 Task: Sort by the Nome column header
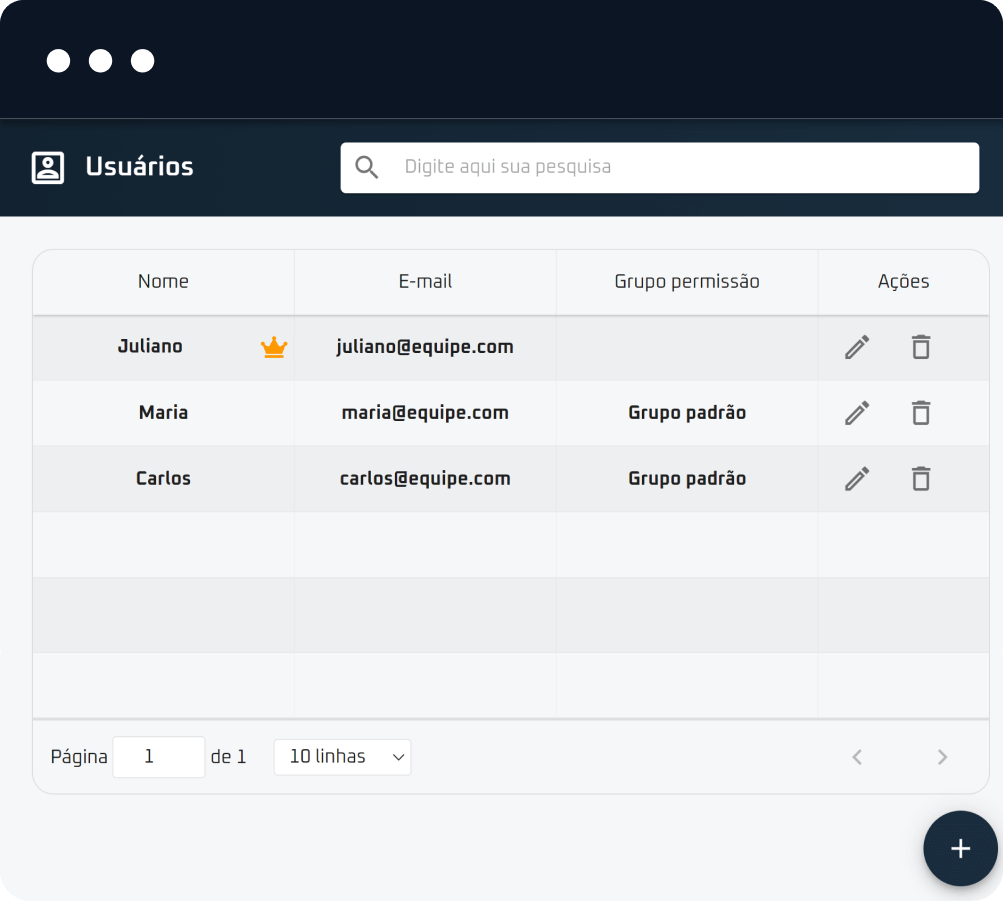point(163,282)
